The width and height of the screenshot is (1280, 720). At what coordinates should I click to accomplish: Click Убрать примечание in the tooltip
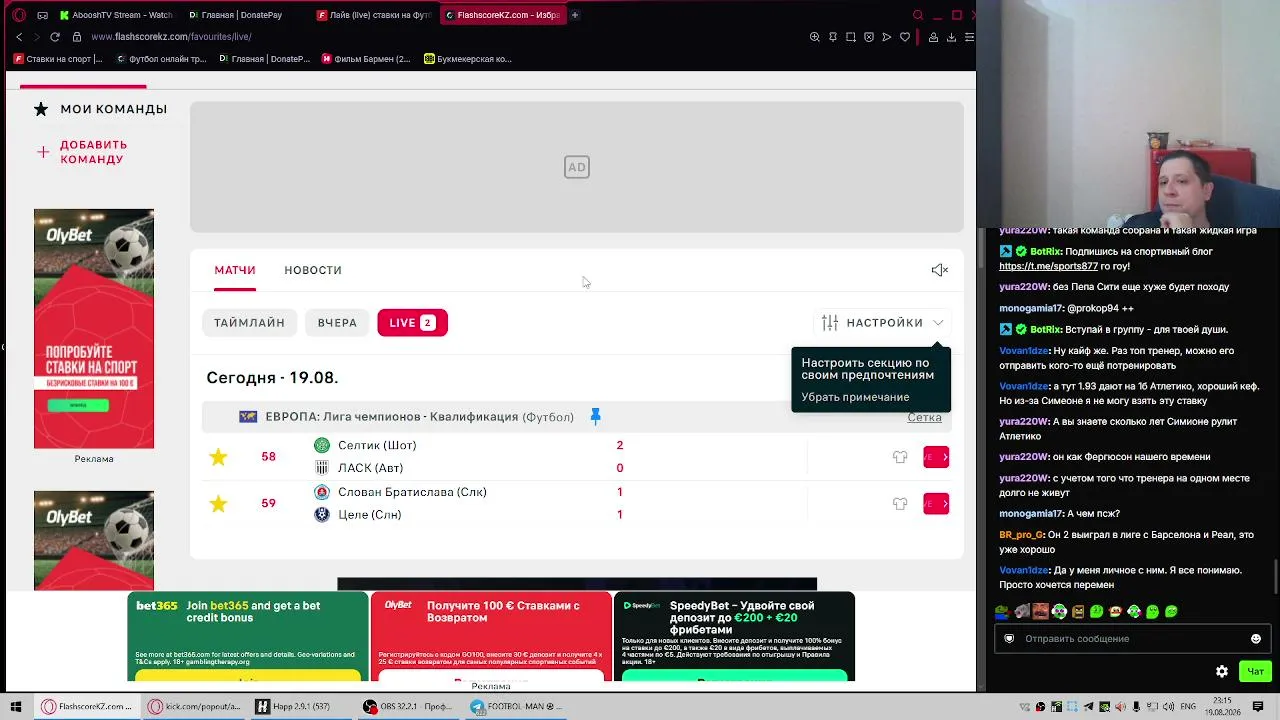click(855, 397)
